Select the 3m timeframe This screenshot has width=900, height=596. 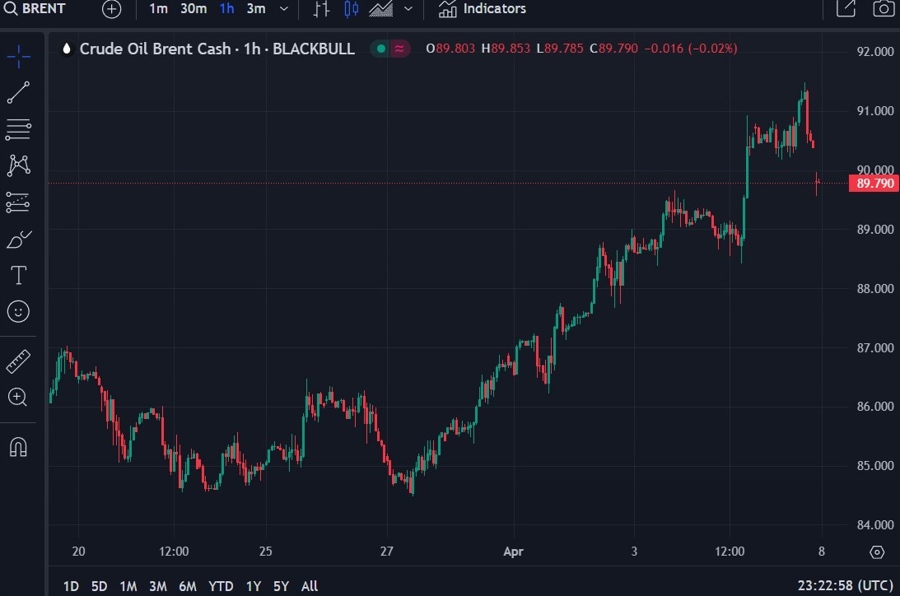click(256, 9)
